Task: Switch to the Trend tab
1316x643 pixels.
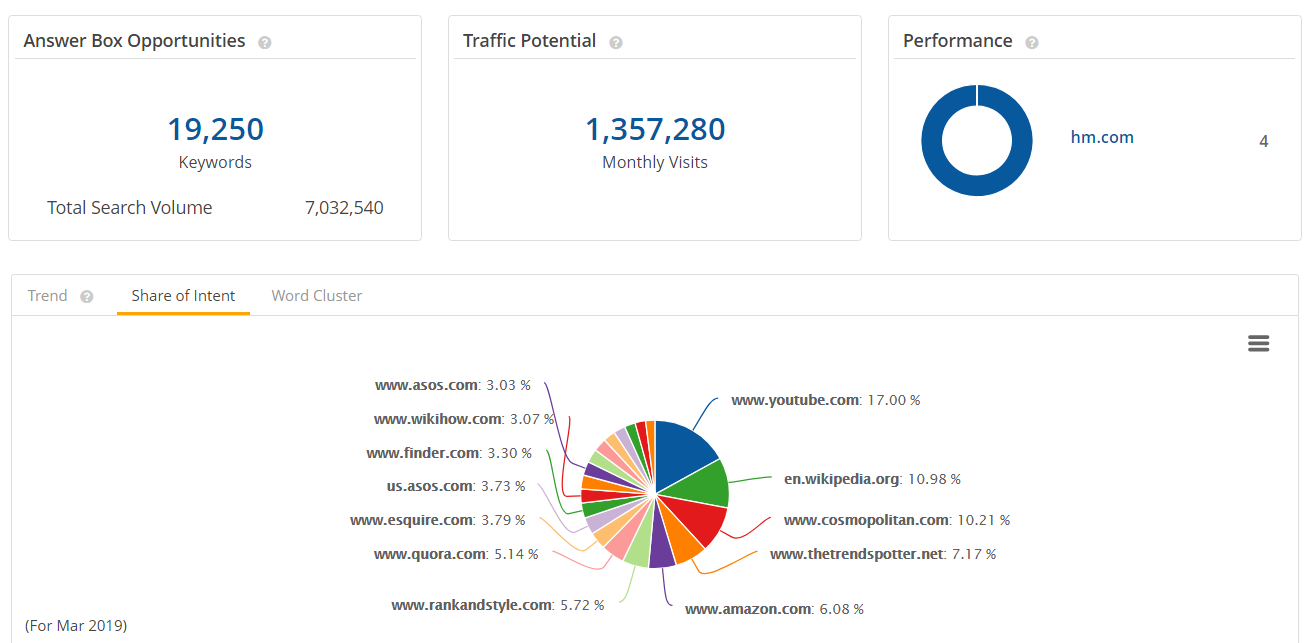Action: tap(48, 296)
